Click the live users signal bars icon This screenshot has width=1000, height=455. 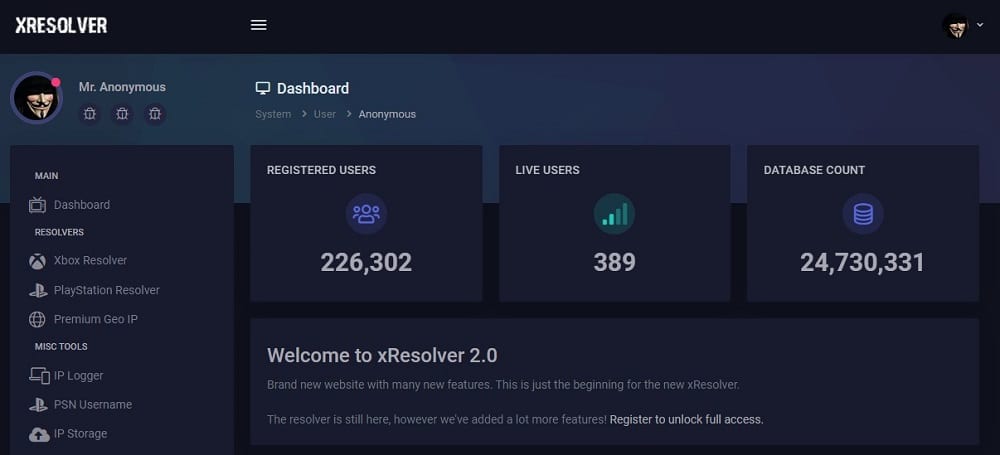pyautogui.click(x=614, y=214)
